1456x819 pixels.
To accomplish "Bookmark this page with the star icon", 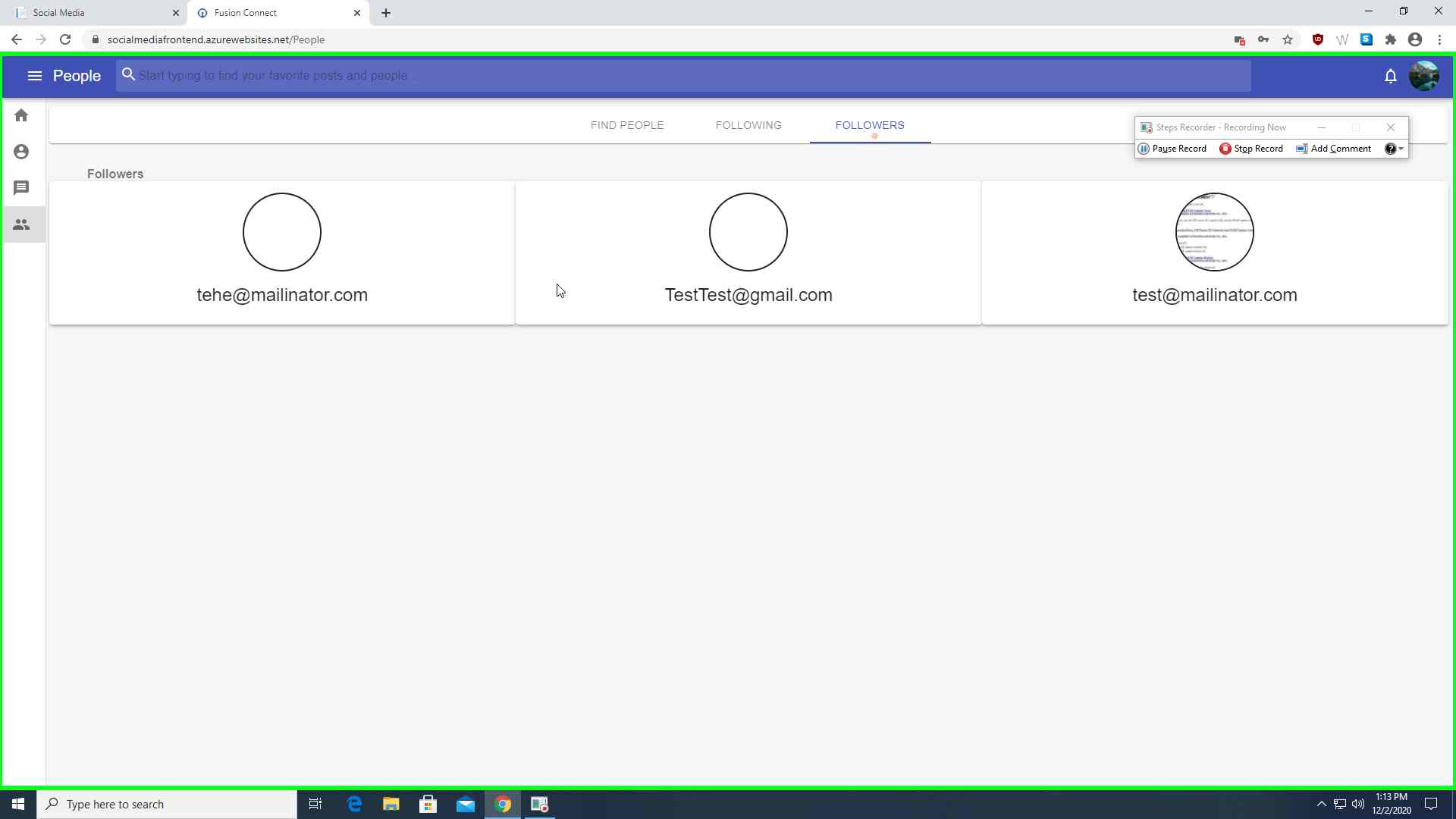I will pyautogui.click(x=1288, y=39).
